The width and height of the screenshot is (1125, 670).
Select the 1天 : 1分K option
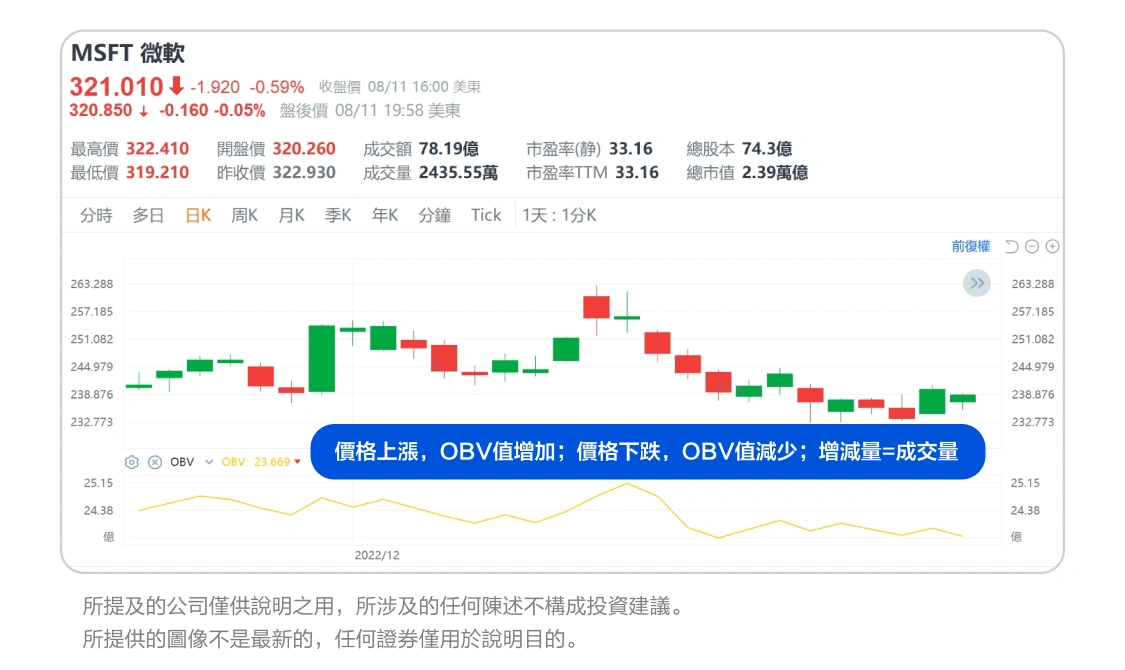click(560, 215)
